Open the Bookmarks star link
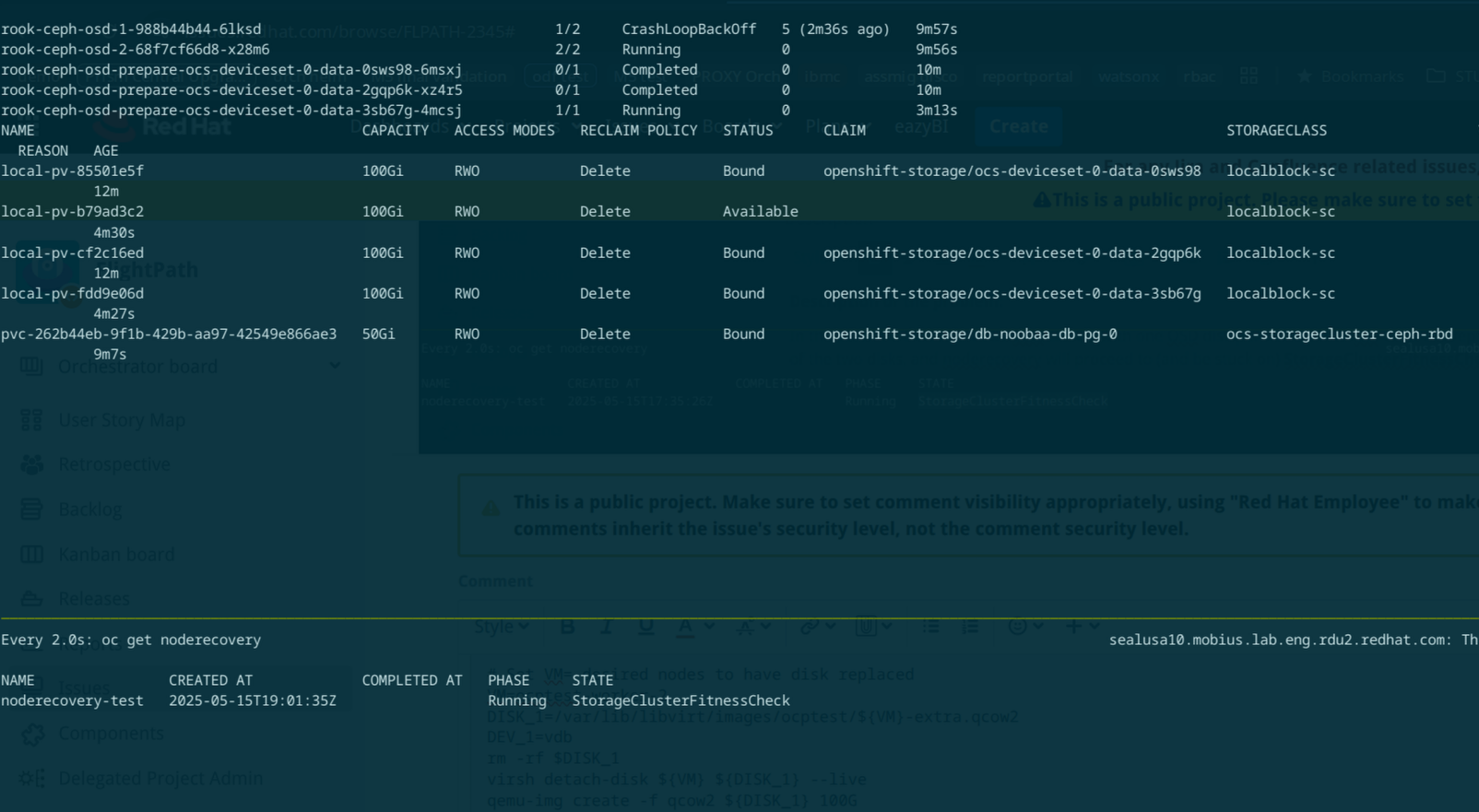Image resolution: width=1479 pixels, height=812 pixels. pyautogui.click(x=1351, y=76)
